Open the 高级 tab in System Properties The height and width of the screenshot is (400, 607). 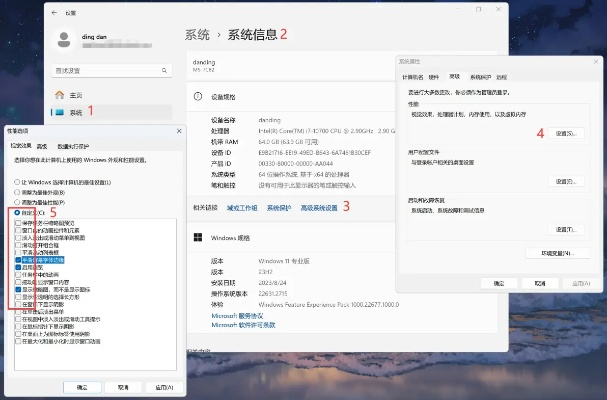[x=455, y=77]
